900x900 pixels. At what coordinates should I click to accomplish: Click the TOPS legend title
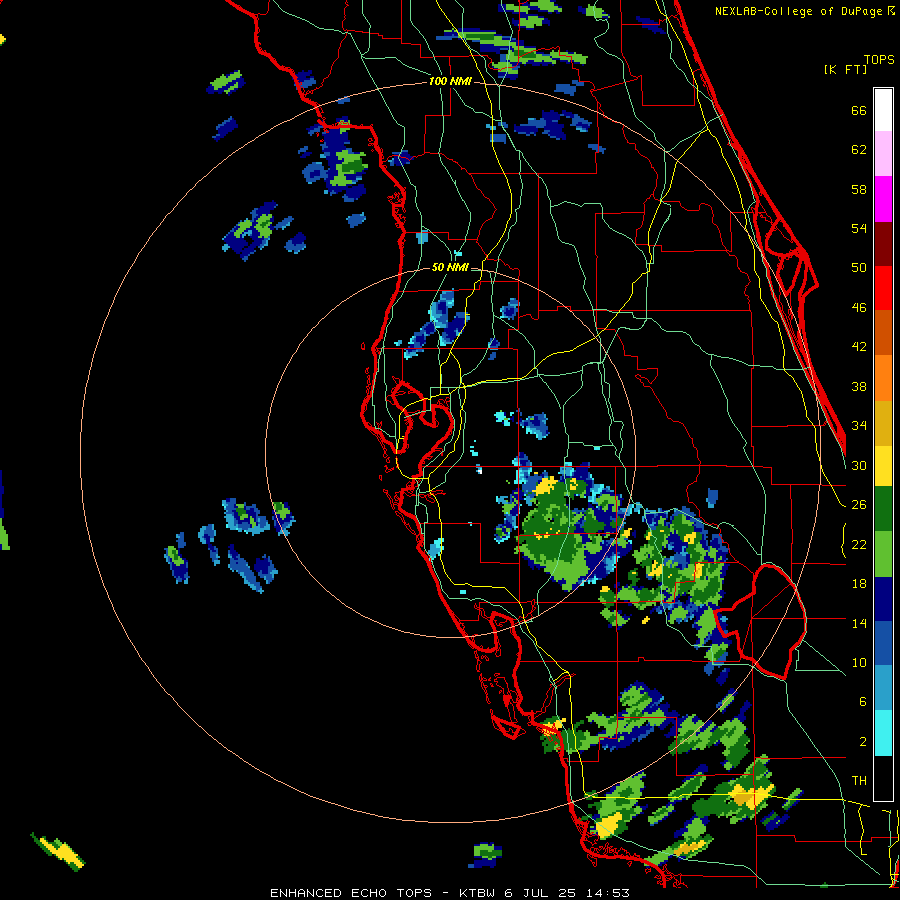(x=879, y=60)
